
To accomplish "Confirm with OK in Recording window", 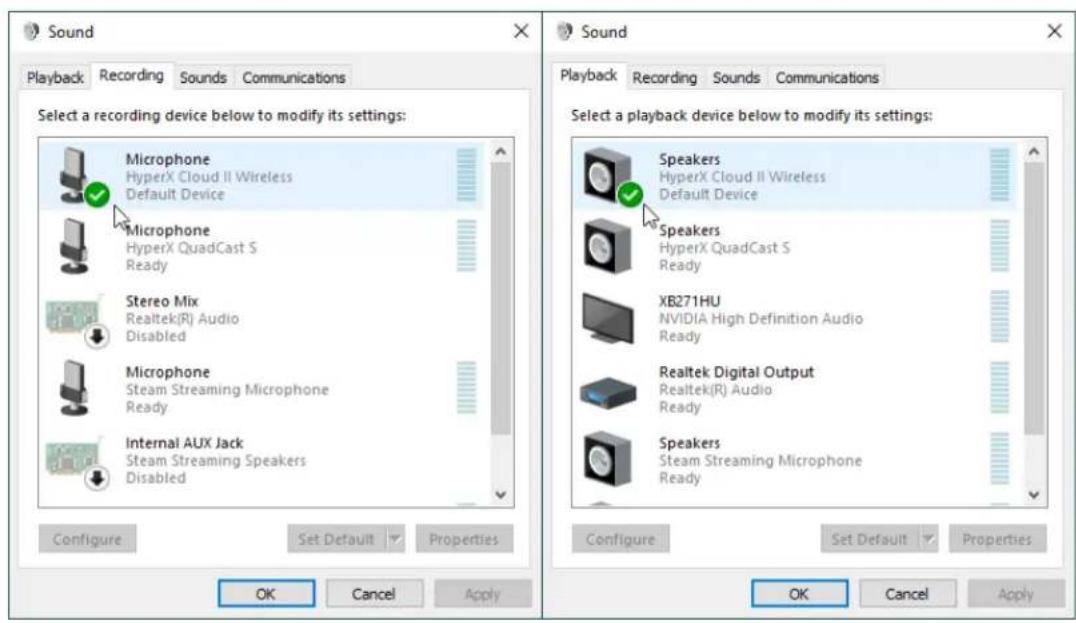I will click(266, 593).
